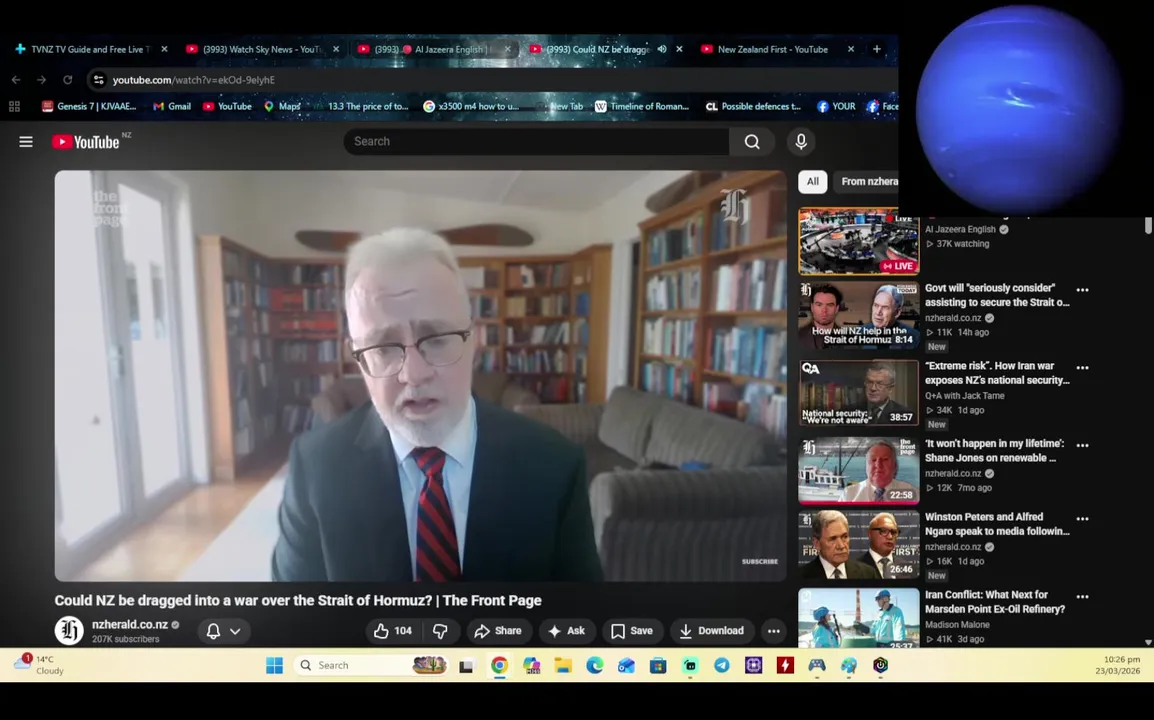Image resolution: width=1154 pixels, height=720 pixels.
Task: Open Possible defences bookmark
Action: (754, 107)
